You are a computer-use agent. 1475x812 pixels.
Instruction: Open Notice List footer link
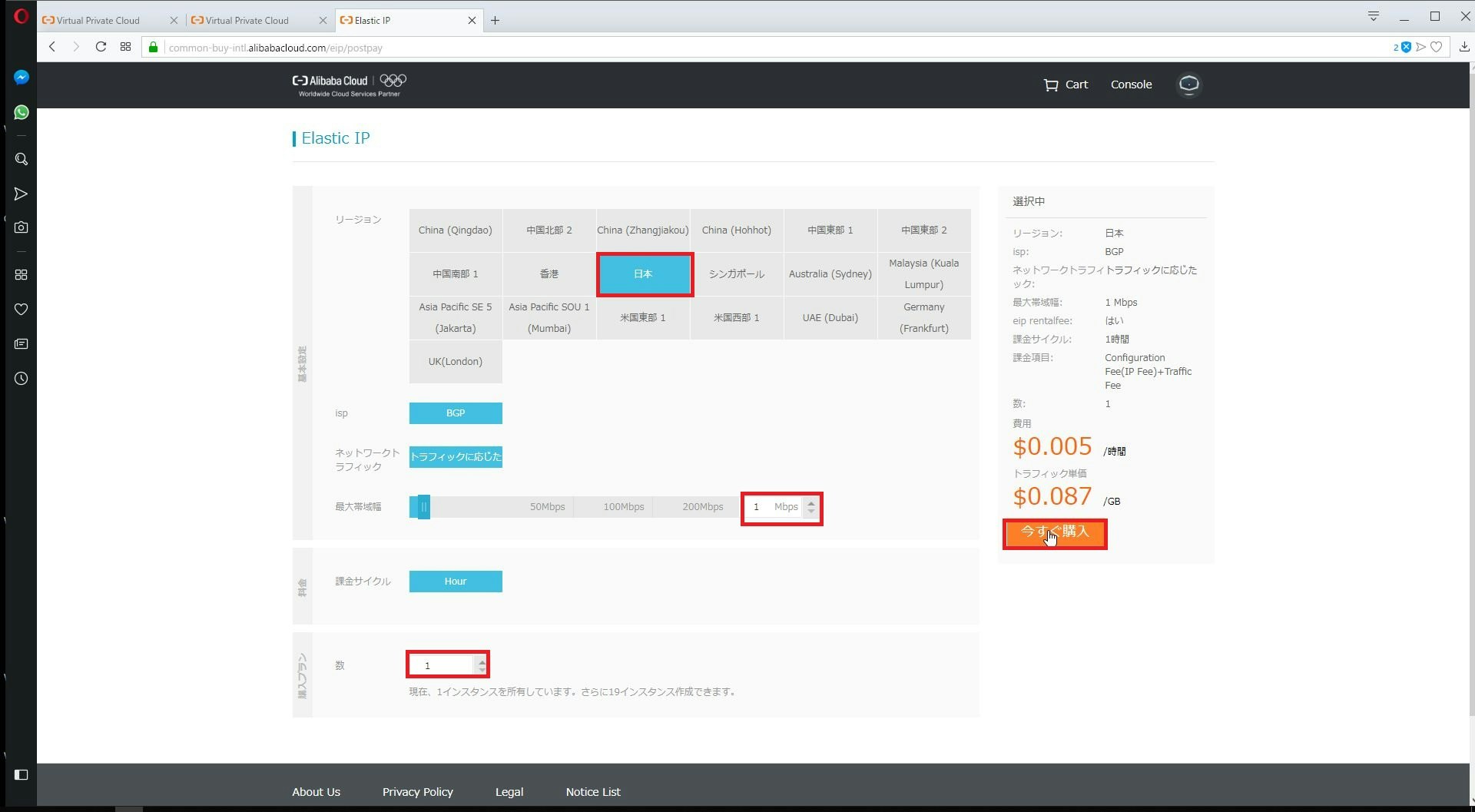coord(593,792)
